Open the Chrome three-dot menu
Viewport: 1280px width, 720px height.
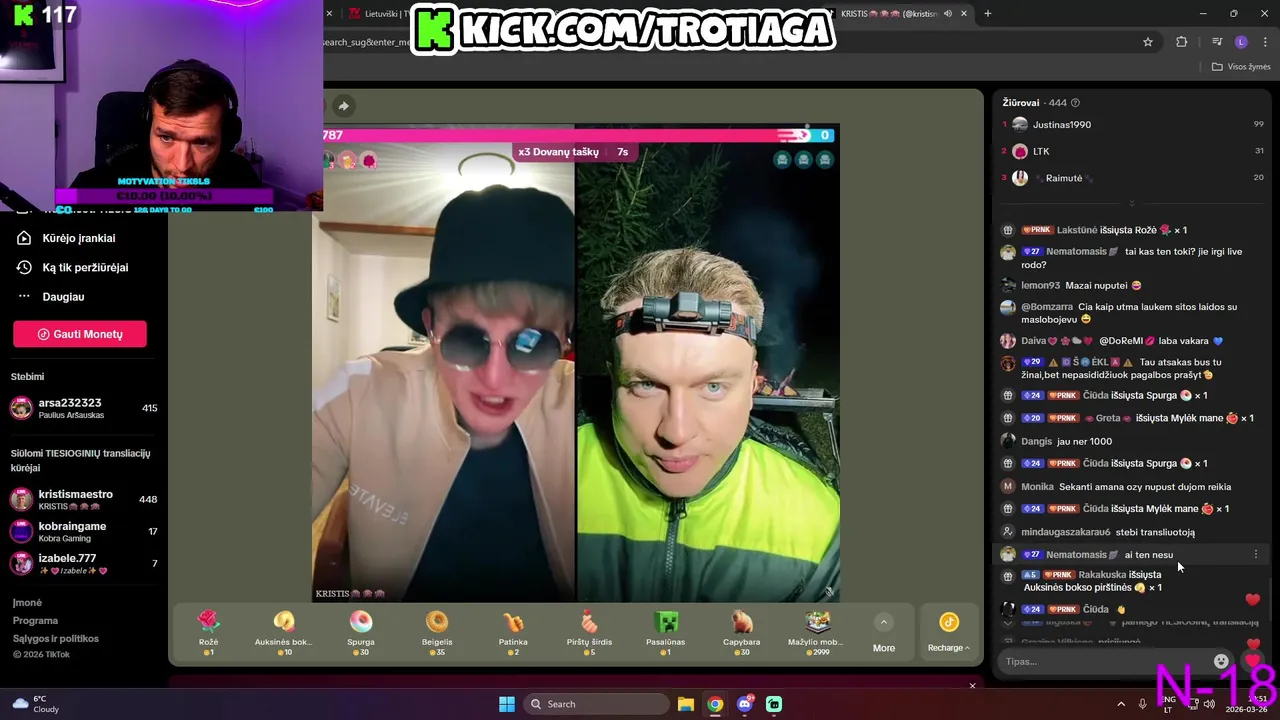[x=1264, y=42]
